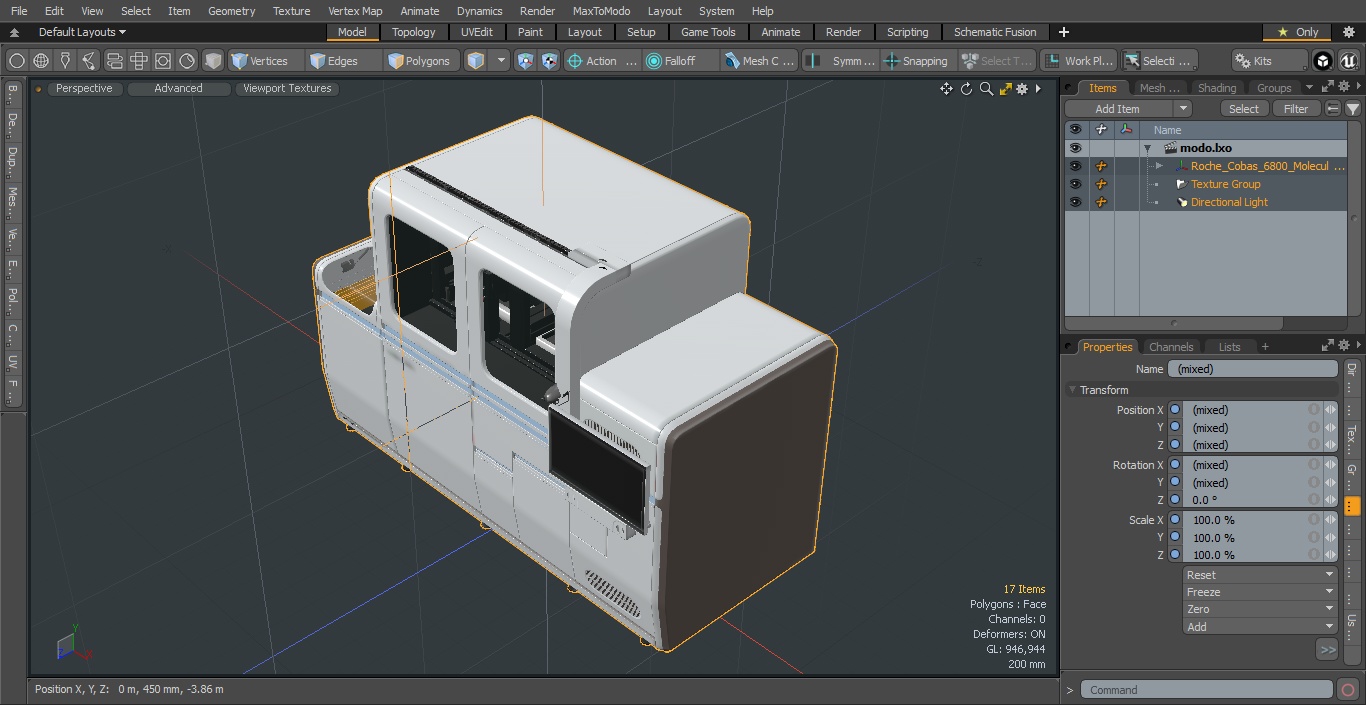Open the Geometry menu
1366x705 pixels.
coord(231,11)
